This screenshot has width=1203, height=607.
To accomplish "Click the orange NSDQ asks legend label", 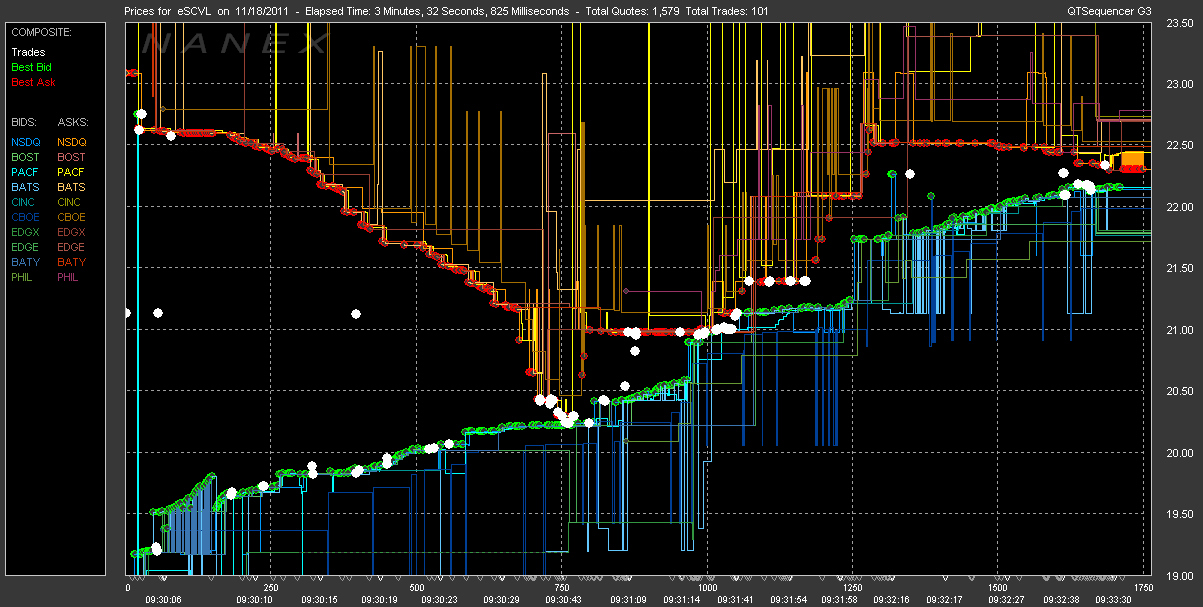I will point(72,142).
